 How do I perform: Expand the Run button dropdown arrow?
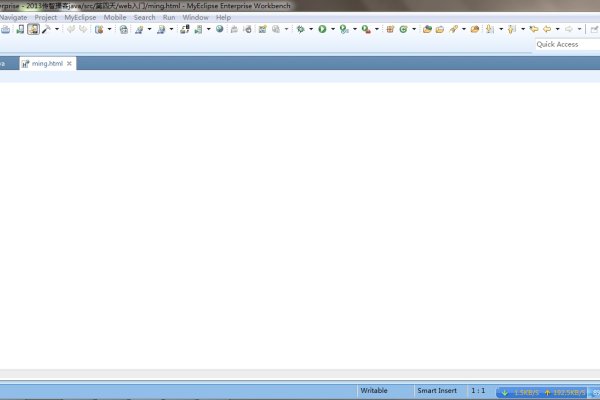(332, 30)
